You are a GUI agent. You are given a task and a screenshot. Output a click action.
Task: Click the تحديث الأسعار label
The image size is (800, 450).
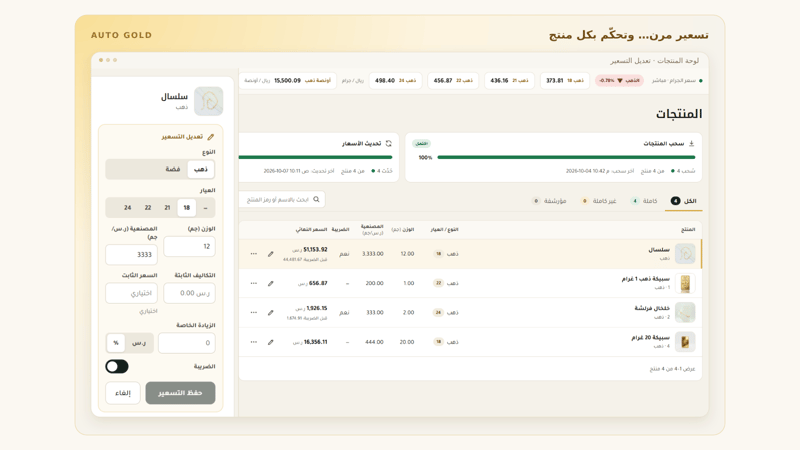coord(361,143)
